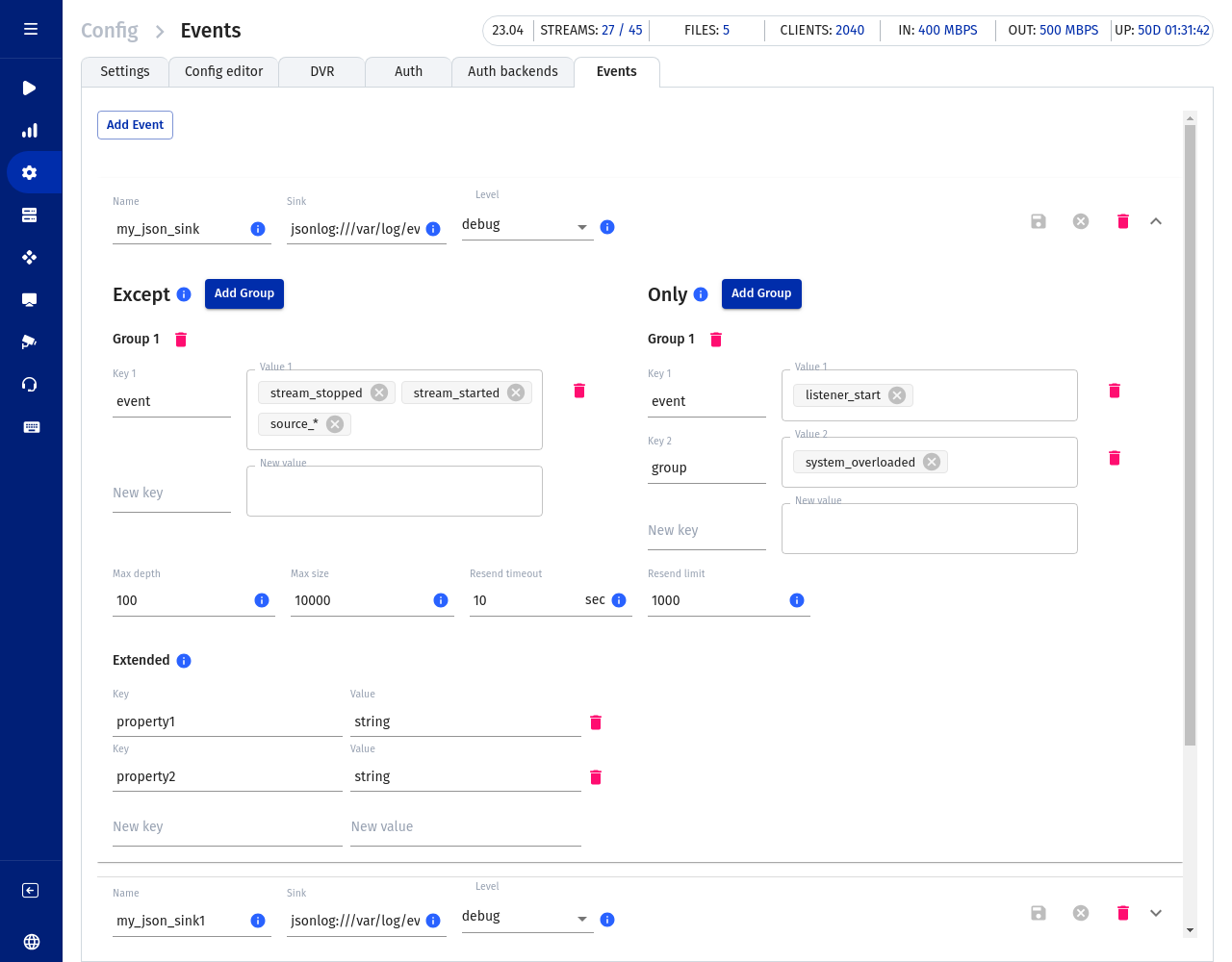Remove the listener_start value chip
Viewport: 1232px width, 962px height.
pyautogui.click(x=897, y=395)
